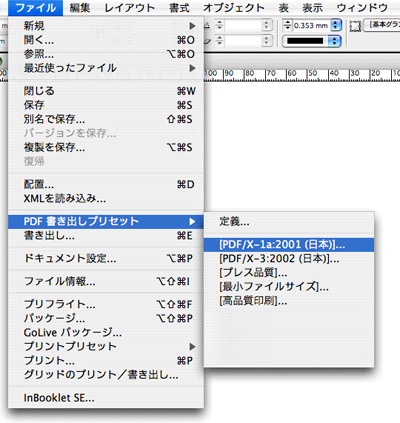Choose プリント... menu item
The image size is (400, 423).
pyautogui.click(x=106, y=360)
